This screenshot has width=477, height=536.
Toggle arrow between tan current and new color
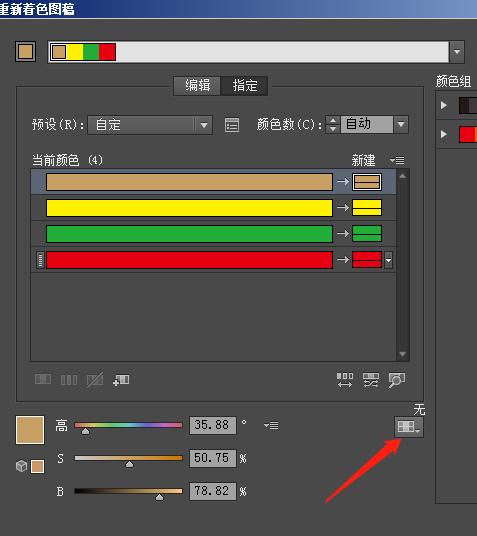coord(343,182)
